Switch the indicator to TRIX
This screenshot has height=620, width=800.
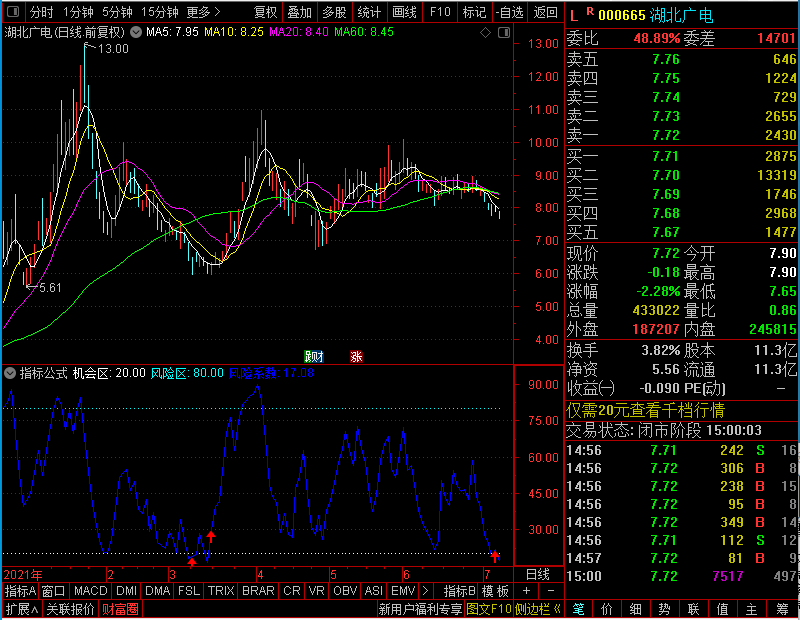[x=221, y=591]
